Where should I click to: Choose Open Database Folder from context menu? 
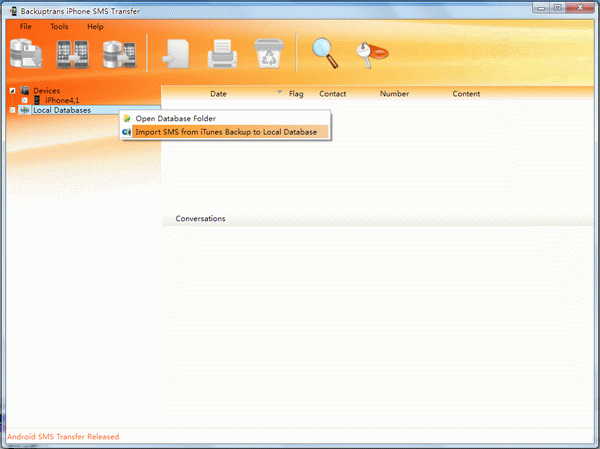coord(225,119)
